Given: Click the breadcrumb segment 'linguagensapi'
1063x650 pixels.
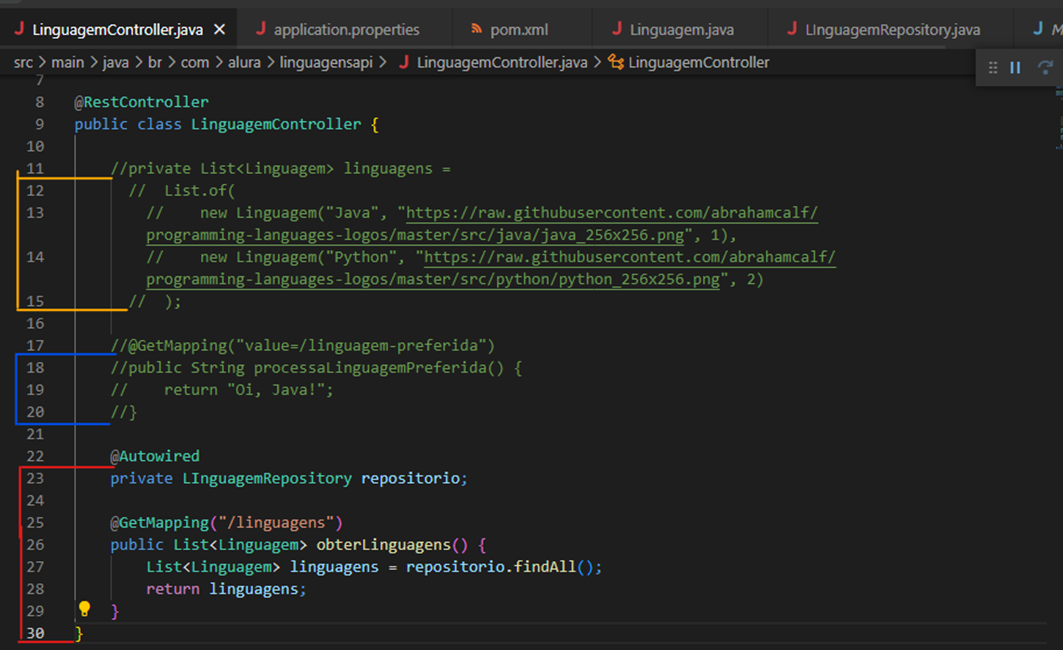Looking at the screenshot, I should tap(326, 62).
